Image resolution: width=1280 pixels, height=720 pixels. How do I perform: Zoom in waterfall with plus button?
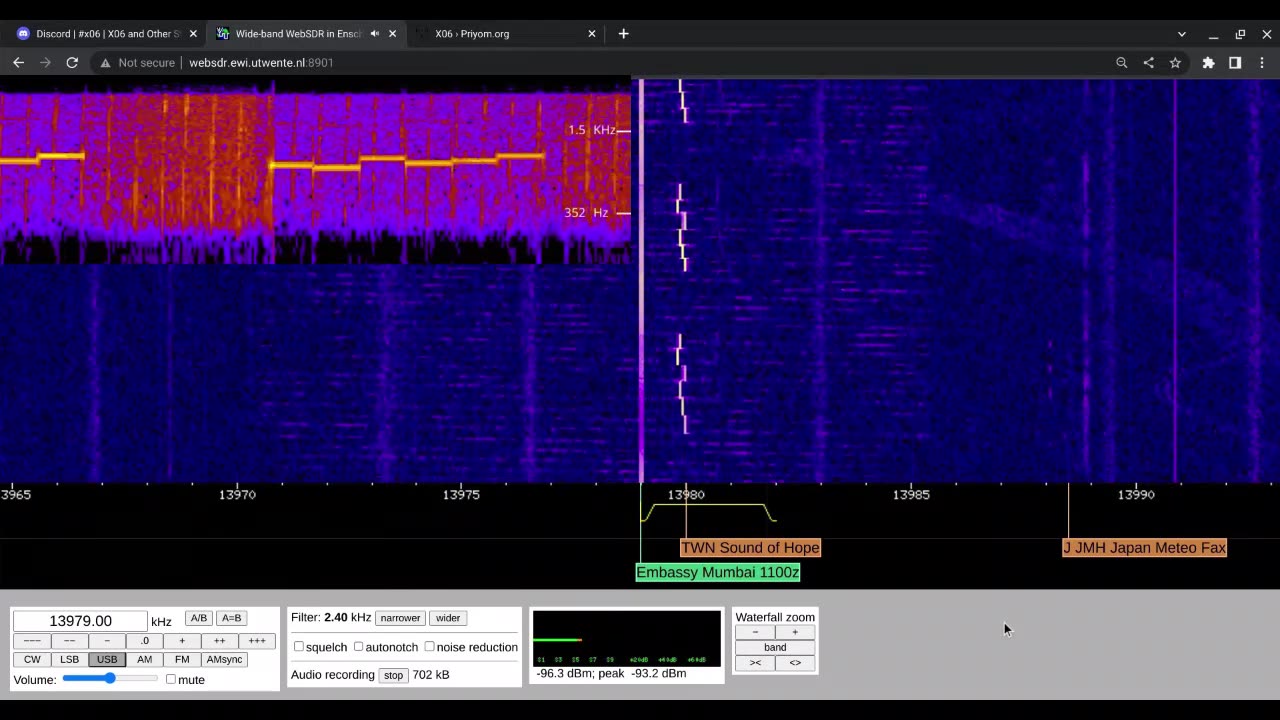[x=795, y=632]
